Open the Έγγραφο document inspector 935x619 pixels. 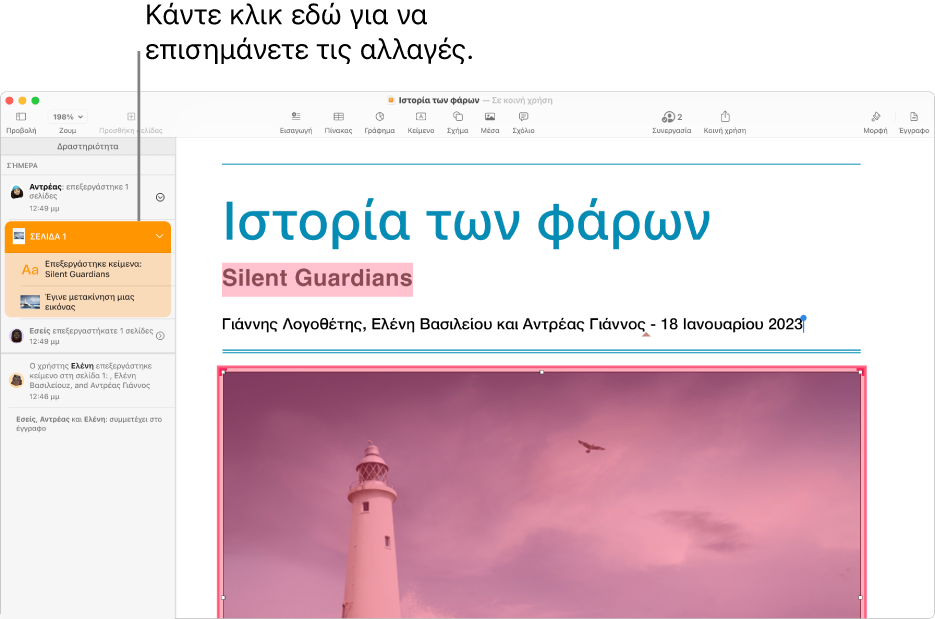(x=914, y=117)
